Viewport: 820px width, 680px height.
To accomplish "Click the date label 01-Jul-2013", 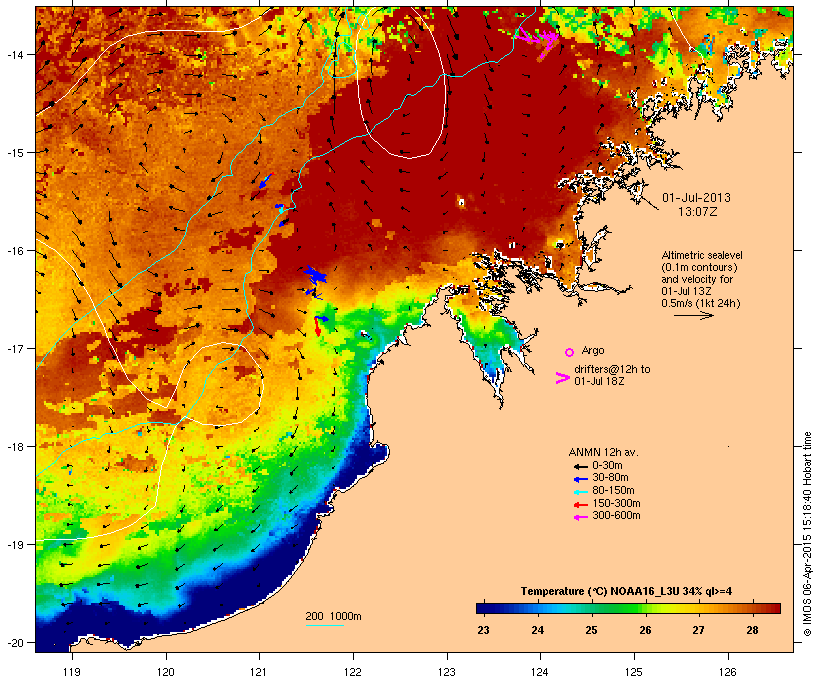I will point(696,198).
